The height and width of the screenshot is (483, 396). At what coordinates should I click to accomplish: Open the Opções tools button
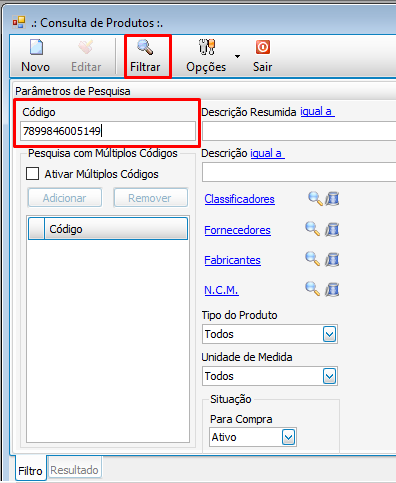pyautogui.click(x=206, y=56)
